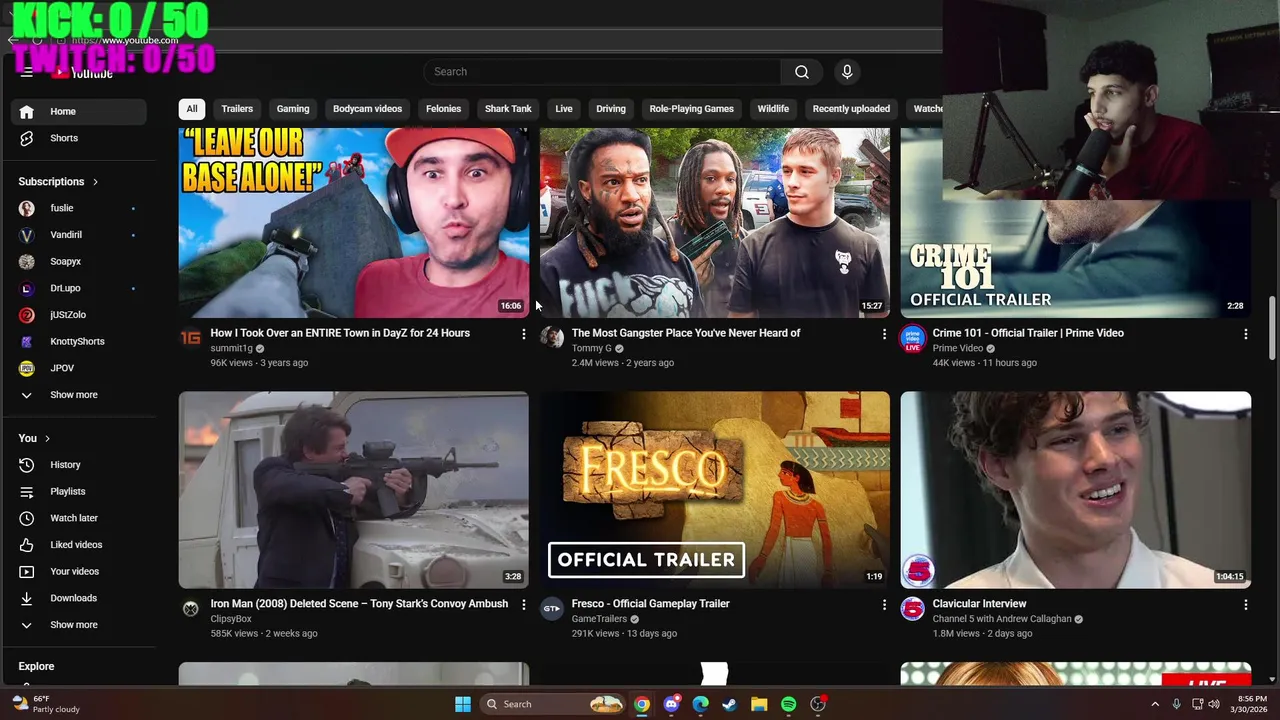Open the Channel 5 with Andrew Callaghan link
The width and height of the screenshot is (1280, 720).
click(1001, 619)
